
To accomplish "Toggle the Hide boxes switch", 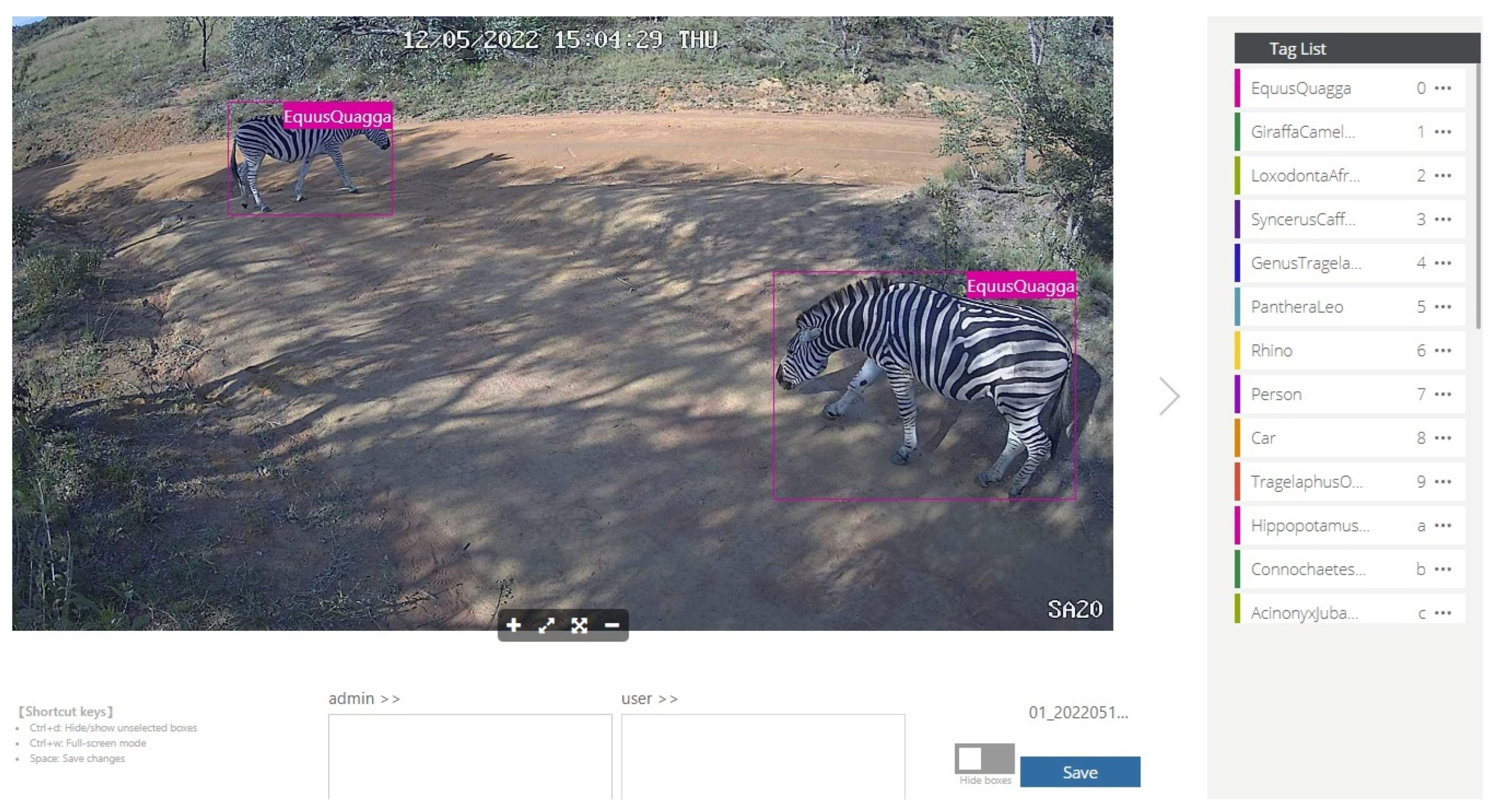I will pos(984,758).
